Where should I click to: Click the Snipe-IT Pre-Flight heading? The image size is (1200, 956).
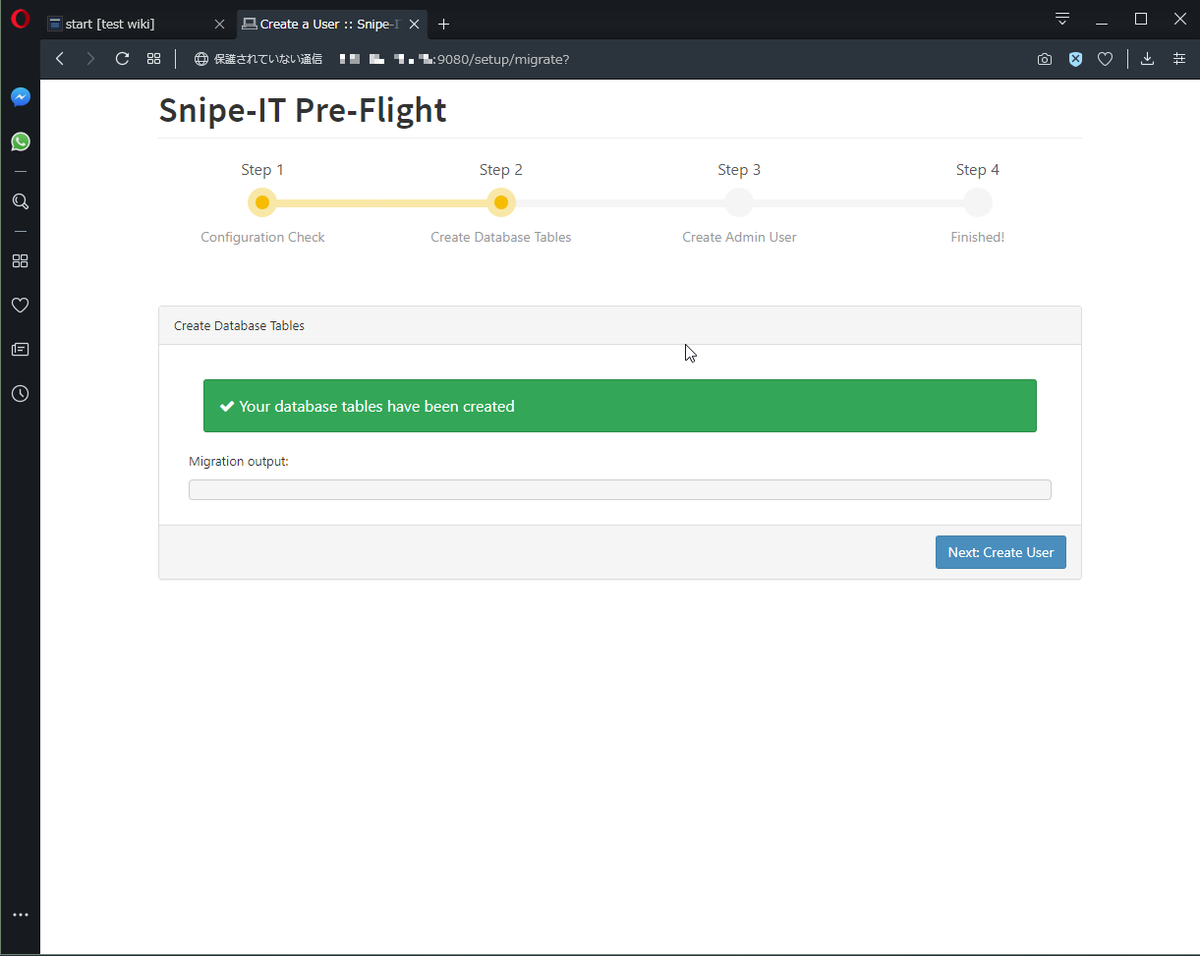(x=303, y=110)
